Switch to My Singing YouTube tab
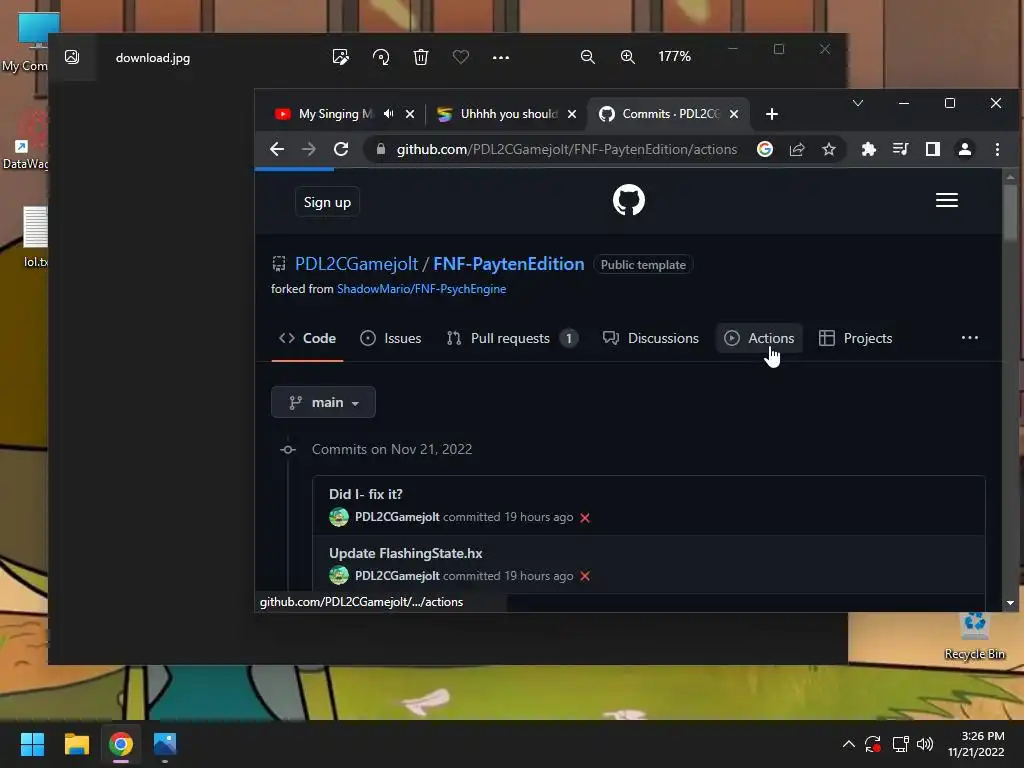The height and width of the screenshot is (768, 1024). 335,114
